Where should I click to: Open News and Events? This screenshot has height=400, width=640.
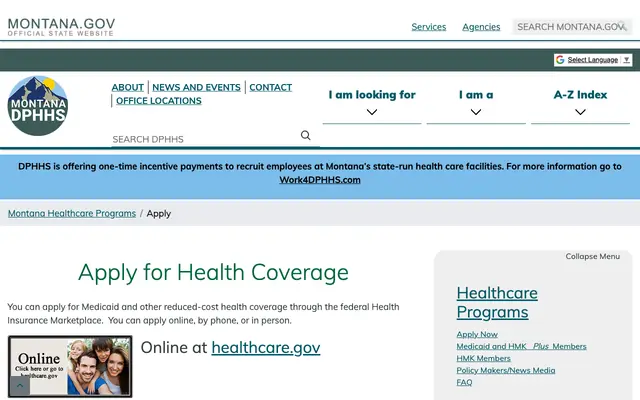coord(196,87)
